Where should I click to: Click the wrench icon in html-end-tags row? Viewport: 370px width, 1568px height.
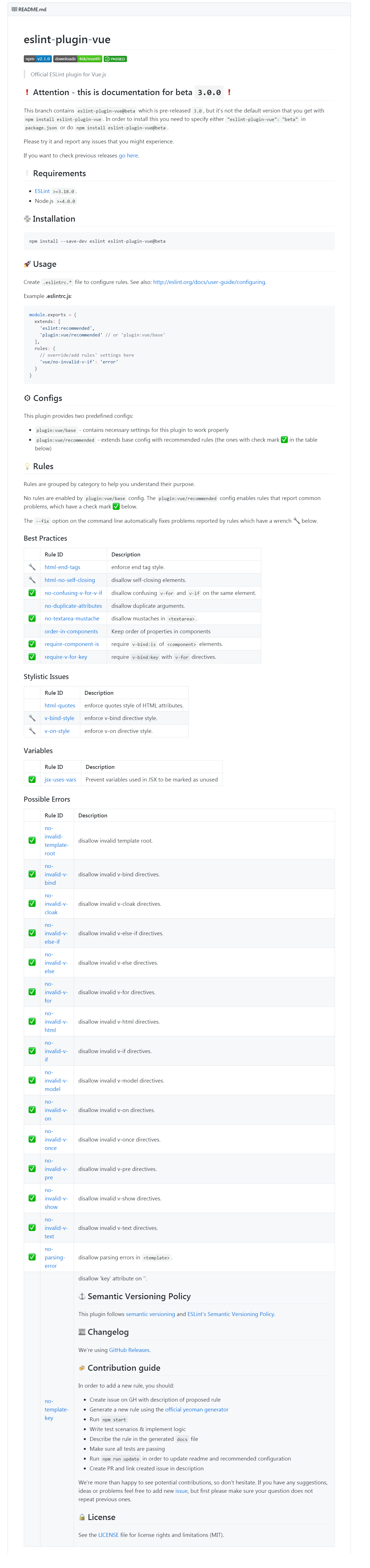(32, 567)
